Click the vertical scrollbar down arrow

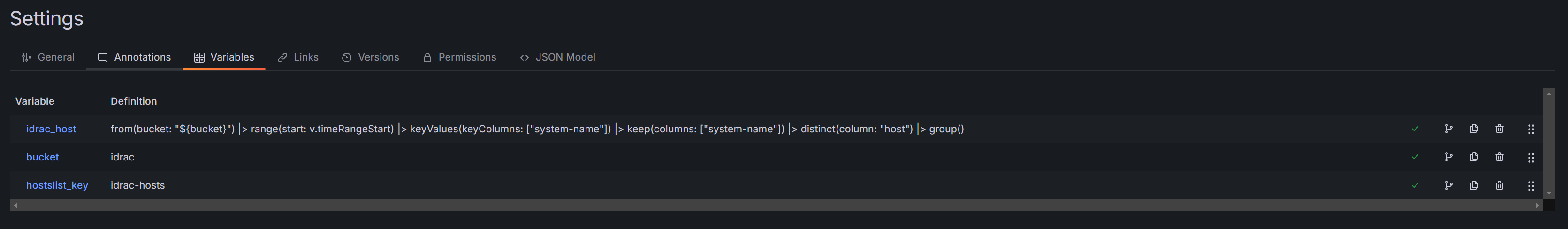pyautogui.click(x=1548, y=194)
